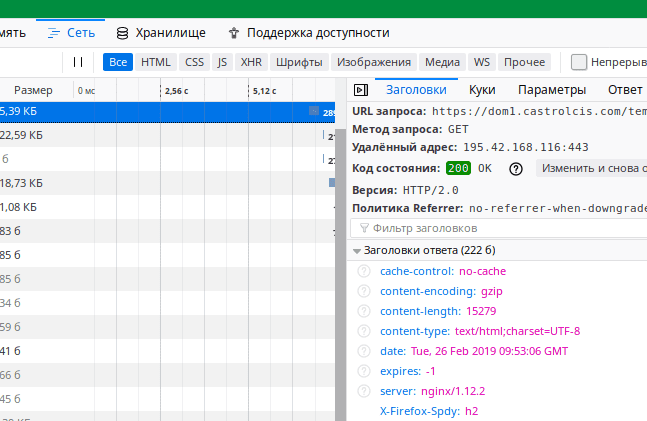Screen dimensions: 647x421
Task: Click help icon beside date header
Action: (365, 351)
